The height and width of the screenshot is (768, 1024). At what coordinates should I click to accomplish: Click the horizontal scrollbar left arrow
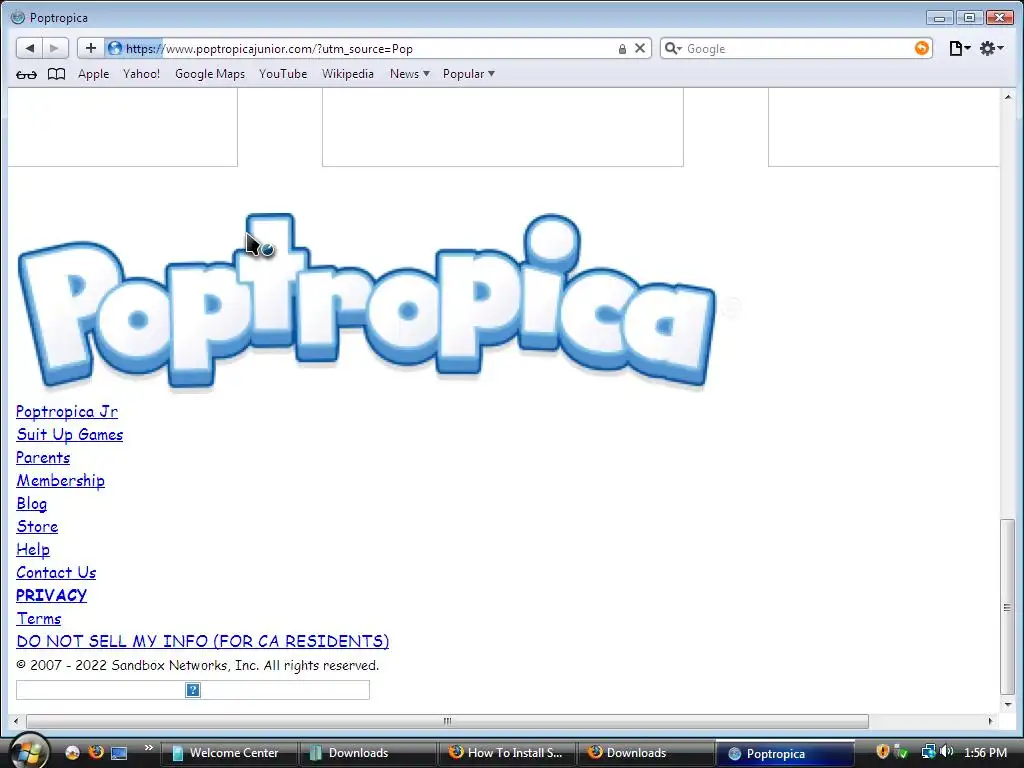(16, 721)
